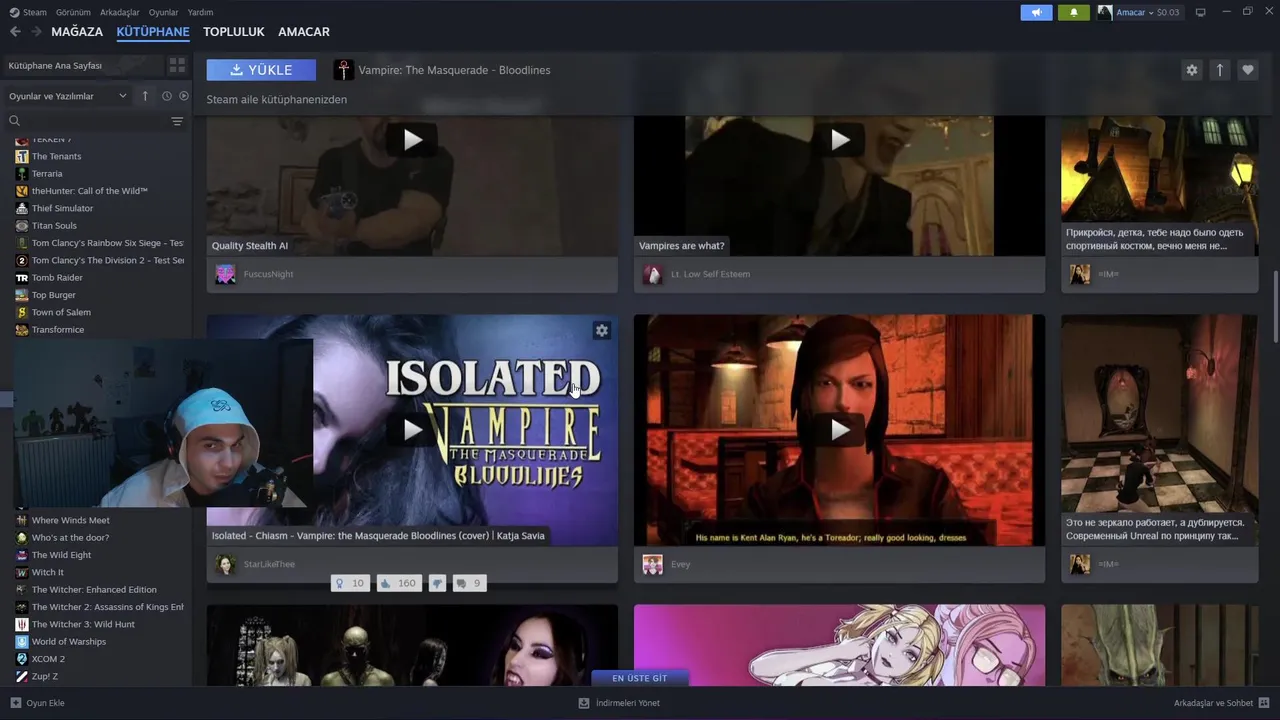
Task: Select Tomb Raider in library
Action: pos(57,277)
